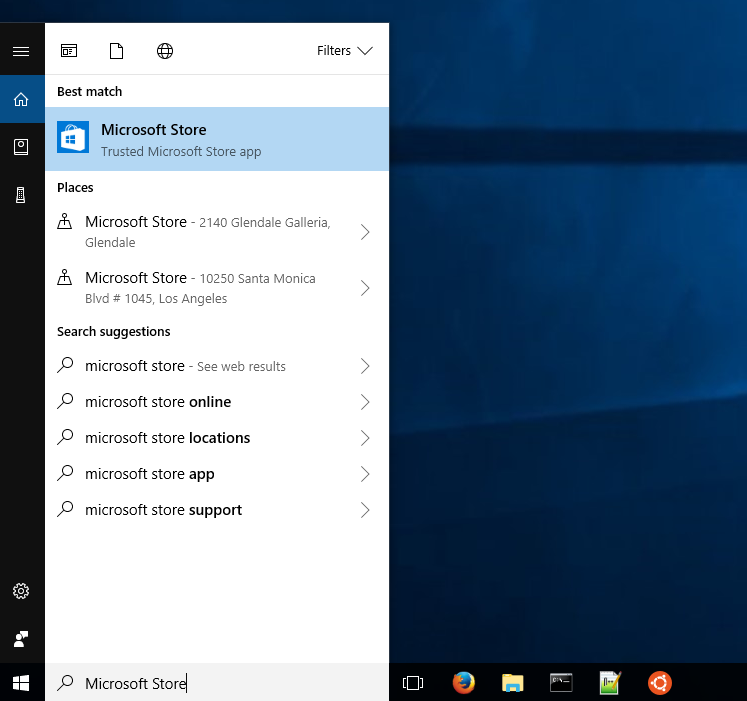747x701 pixels.
Task: Click 'Search suggestions' heading text
Action: pos(113,331)
